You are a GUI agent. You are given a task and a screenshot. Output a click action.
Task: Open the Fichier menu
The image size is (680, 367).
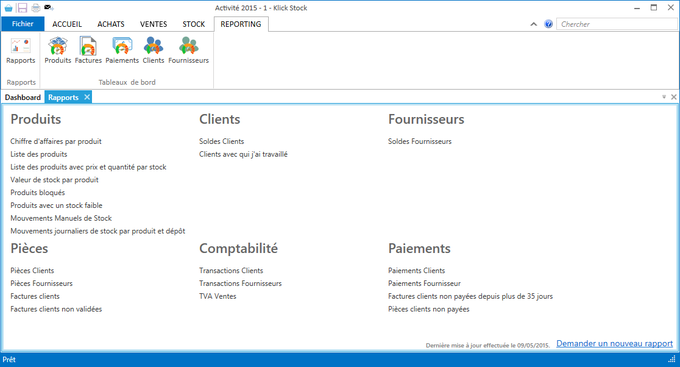pos(23,24)
